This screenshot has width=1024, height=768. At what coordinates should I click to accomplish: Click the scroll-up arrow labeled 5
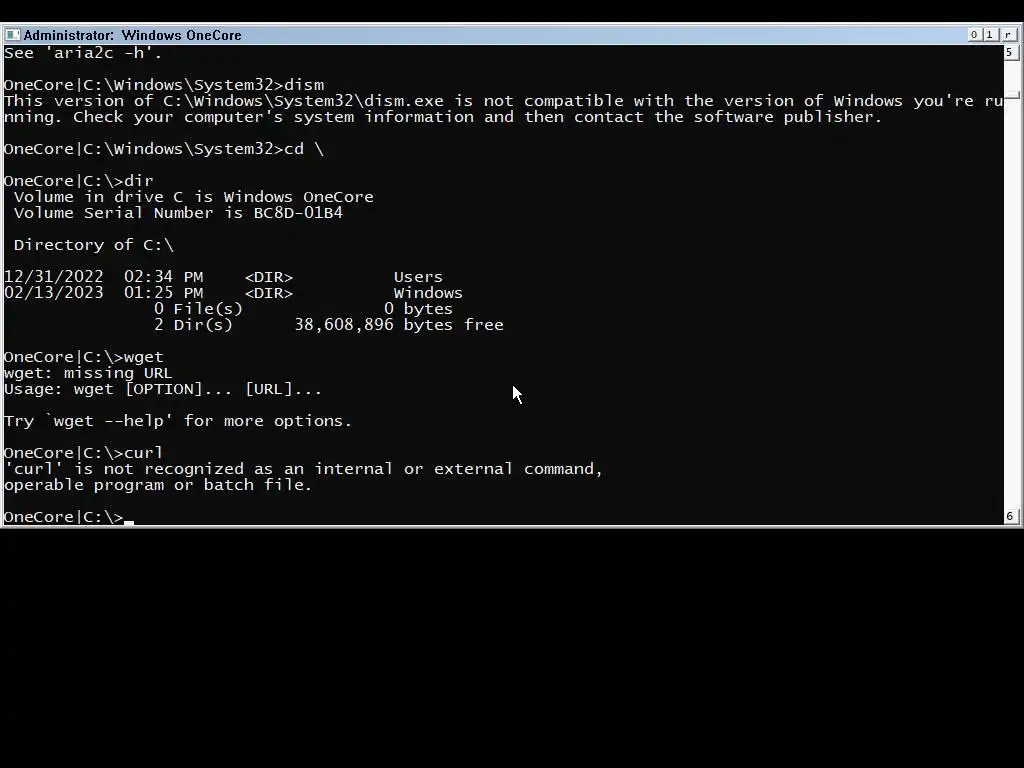click(x=1010, y=52)
